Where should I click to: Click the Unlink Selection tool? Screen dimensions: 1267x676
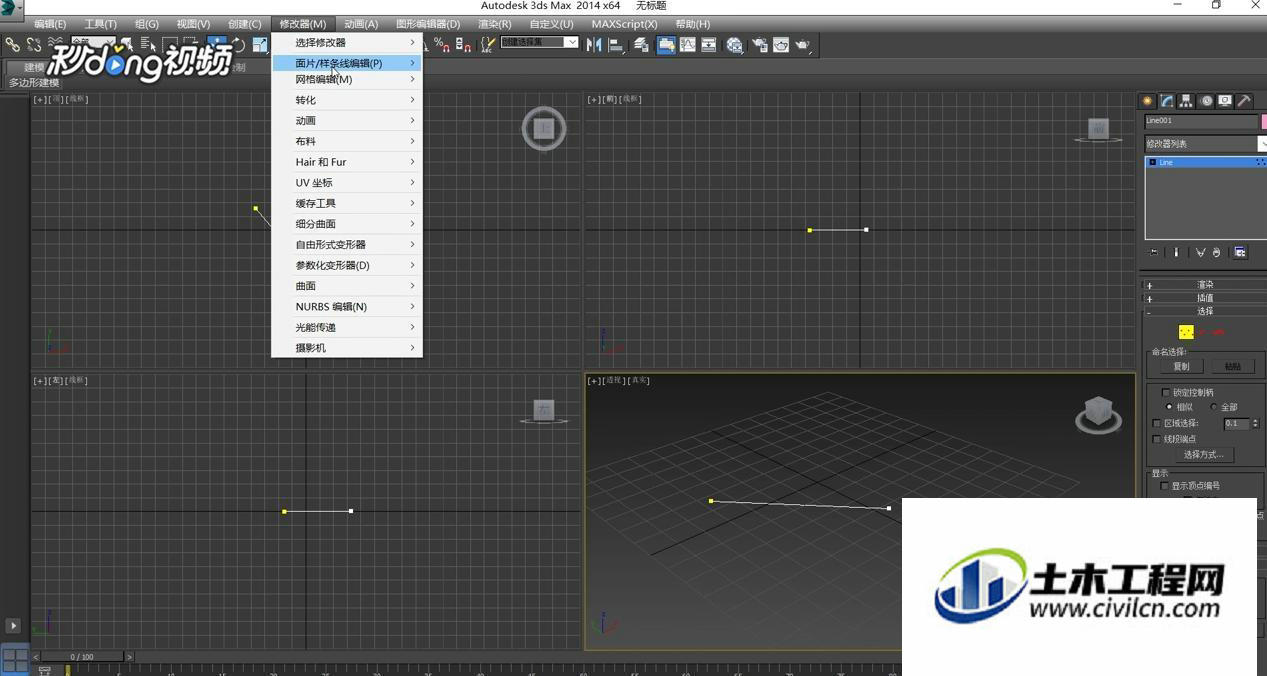[34, 44]
